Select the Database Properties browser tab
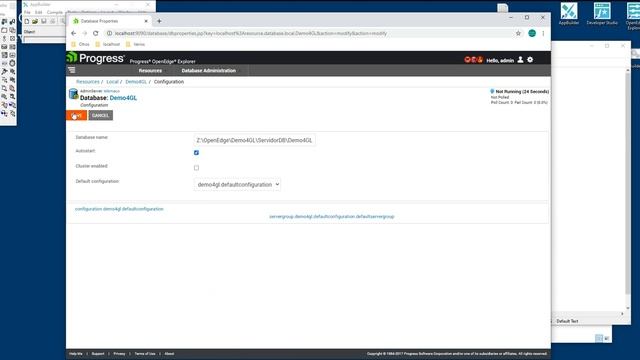640x360 pixels. point(109,21)
